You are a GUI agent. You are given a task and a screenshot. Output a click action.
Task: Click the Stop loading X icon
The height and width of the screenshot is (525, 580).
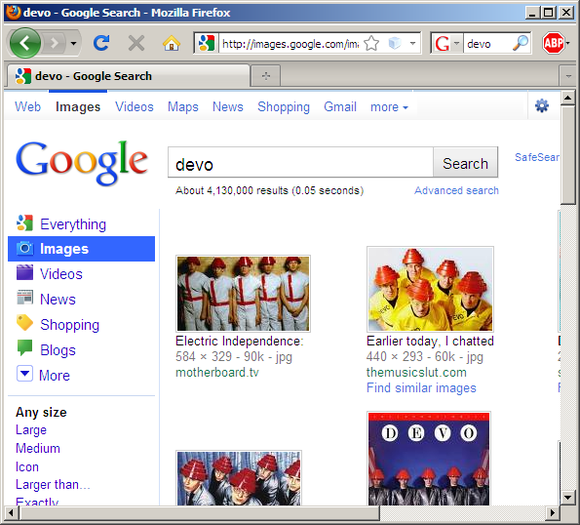(x=136, y=43)
